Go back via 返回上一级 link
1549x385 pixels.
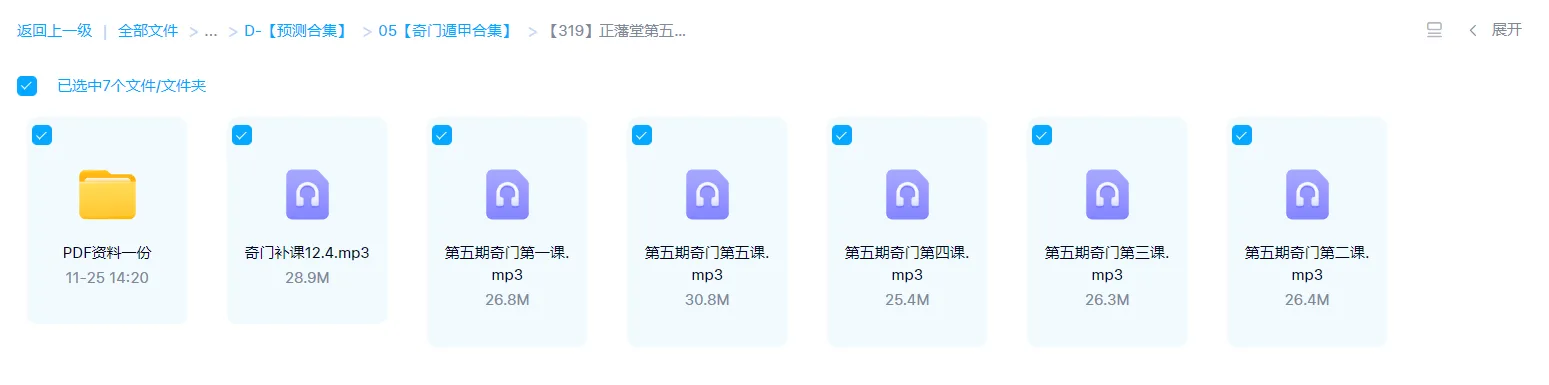click(x=54, y=31)
